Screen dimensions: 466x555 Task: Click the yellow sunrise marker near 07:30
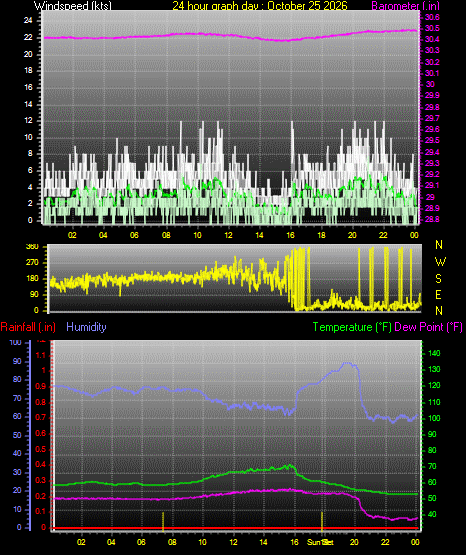(x=163, y=521)
